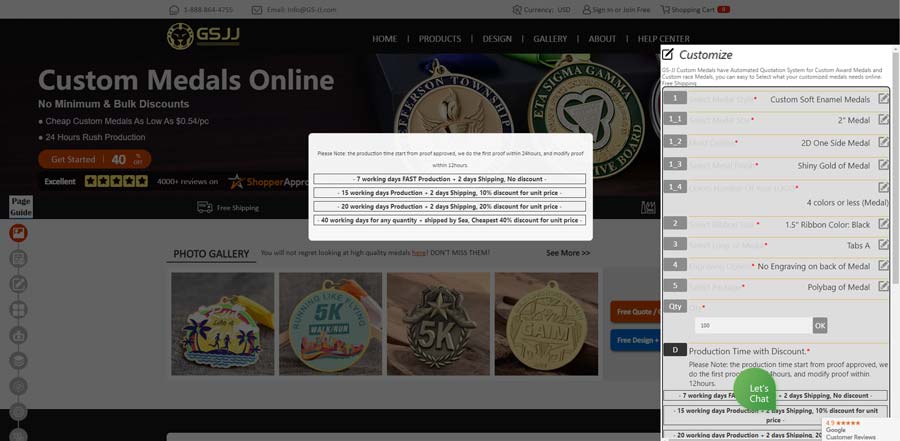Choose 20 working days Production in popup

449,207
